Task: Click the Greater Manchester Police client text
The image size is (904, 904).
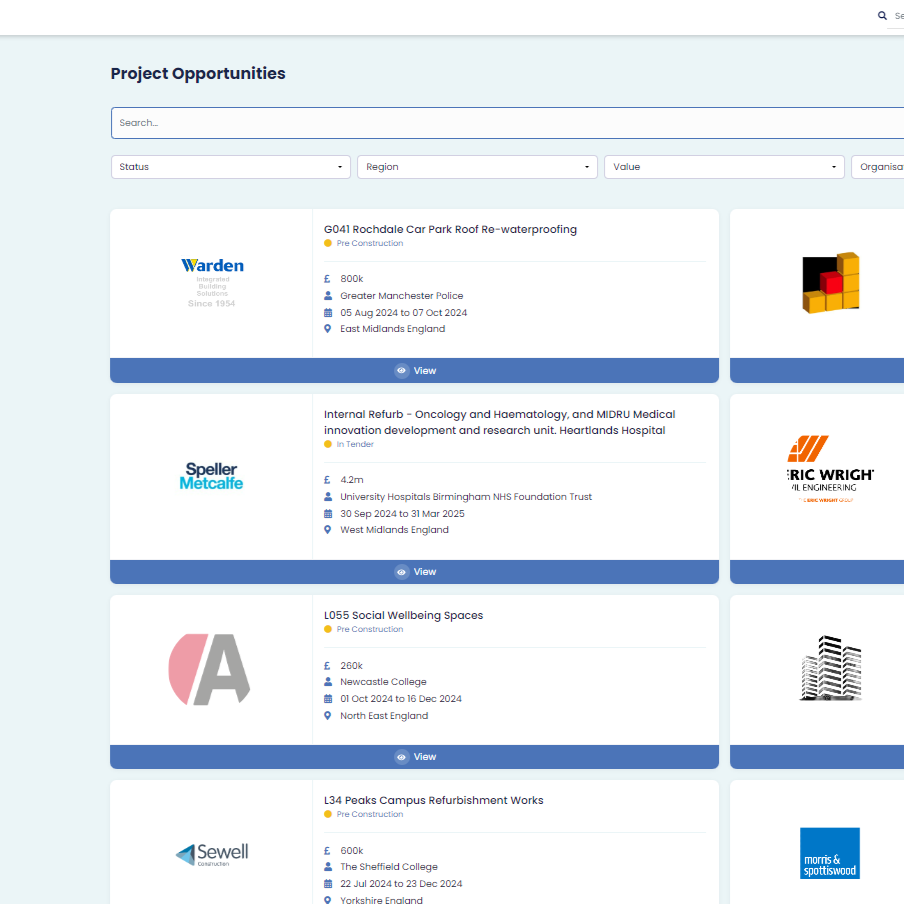Action: pyautogui.click(x=402, y=295)
